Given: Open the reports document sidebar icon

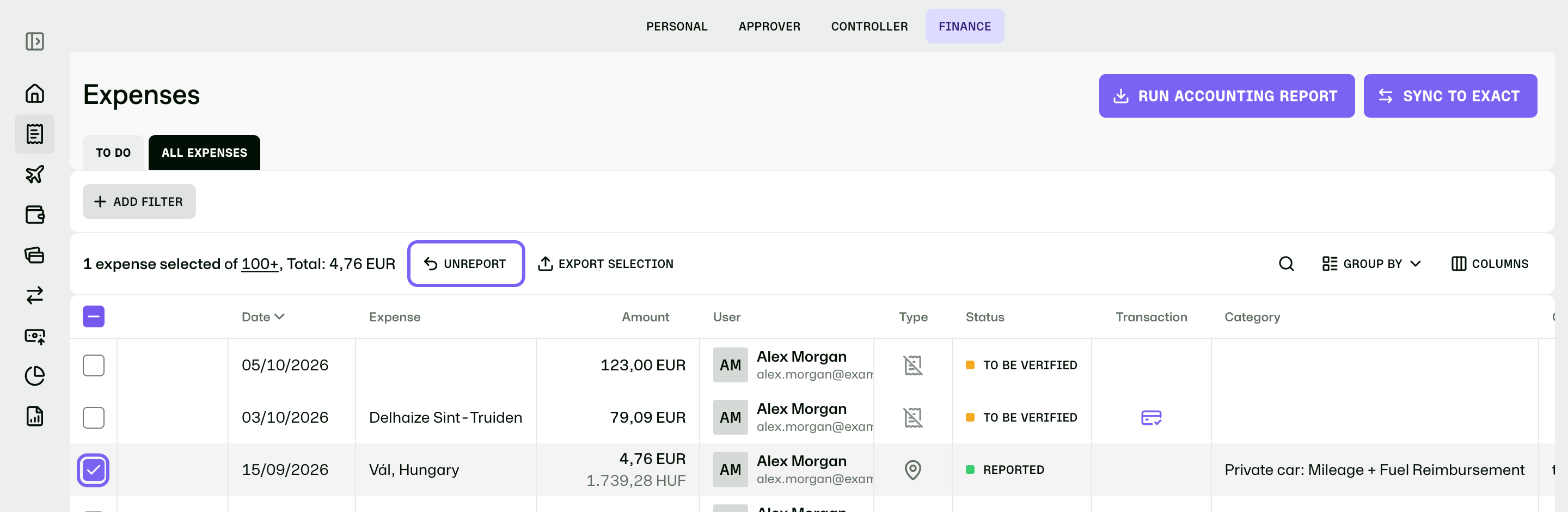Looking at the screenshot, I should [x=35, y=417].
